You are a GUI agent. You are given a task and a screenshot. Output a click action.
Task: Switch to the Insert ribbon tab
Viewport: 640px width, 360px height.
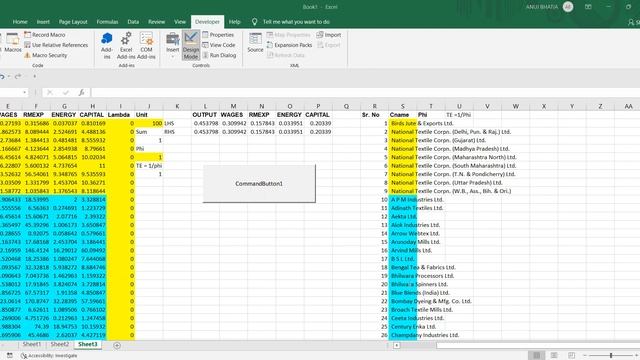(43, 22)
